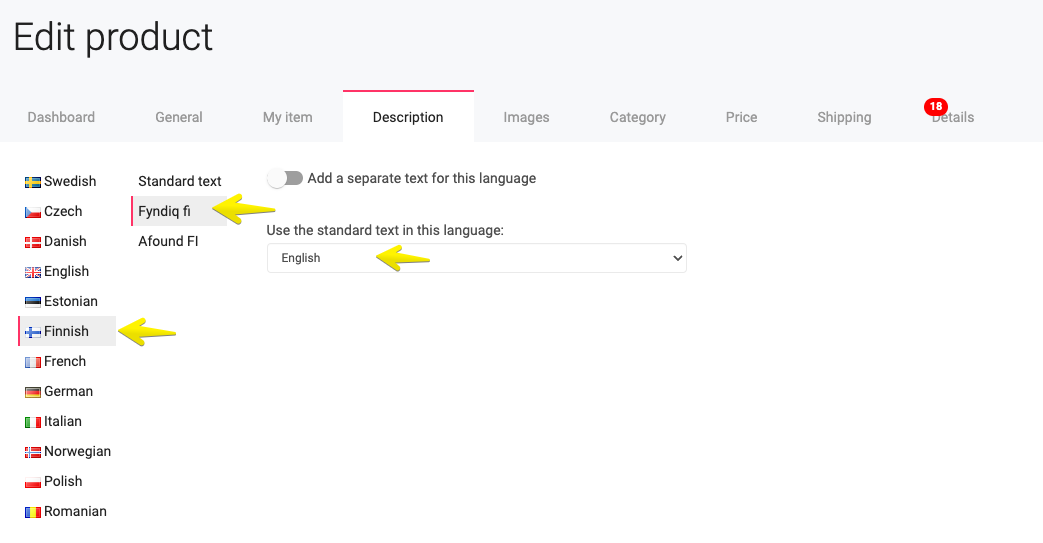Click the Edit product heading

[x=113, y=37]
